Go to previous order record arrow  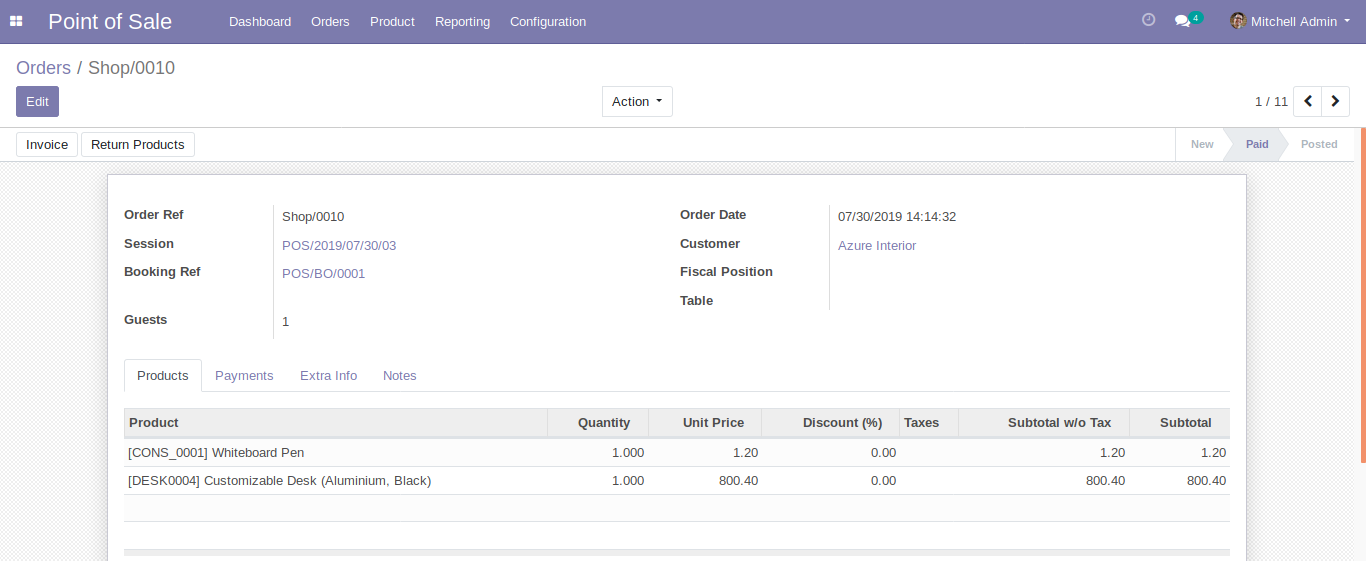[1307, 101]
